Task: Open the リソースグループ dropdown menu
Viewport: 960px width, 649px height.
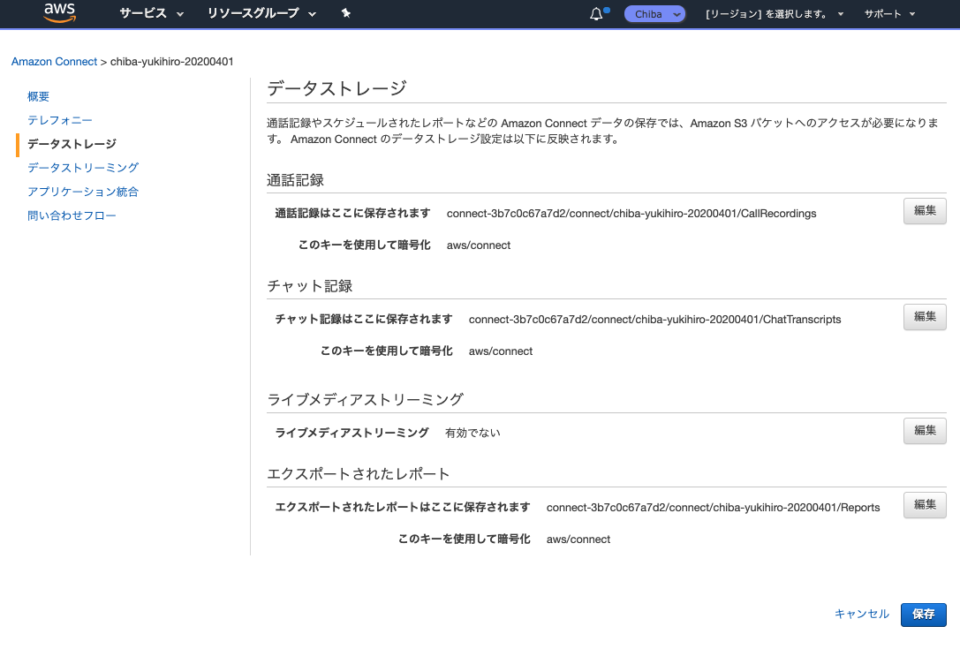Action: (261, 13)
